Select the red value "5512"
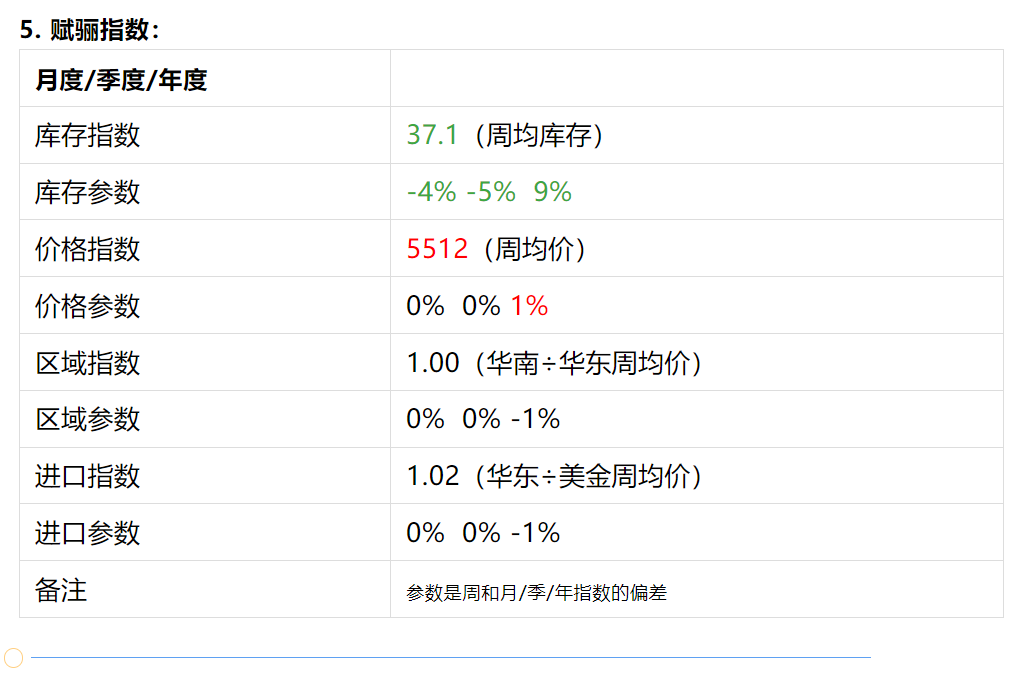Viewport: 1027px width, 689px height. (x=438, y=249)
